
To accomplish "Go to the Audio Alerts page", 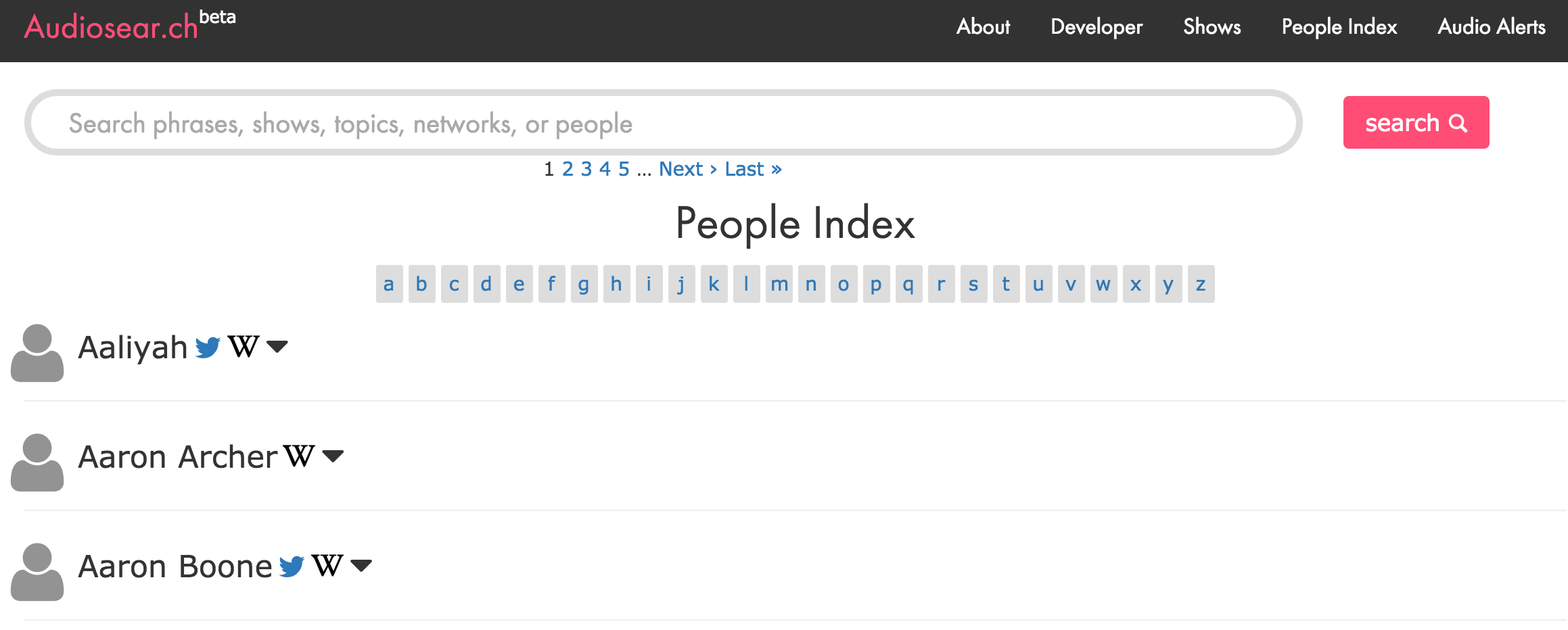I will coord(1492,27).
